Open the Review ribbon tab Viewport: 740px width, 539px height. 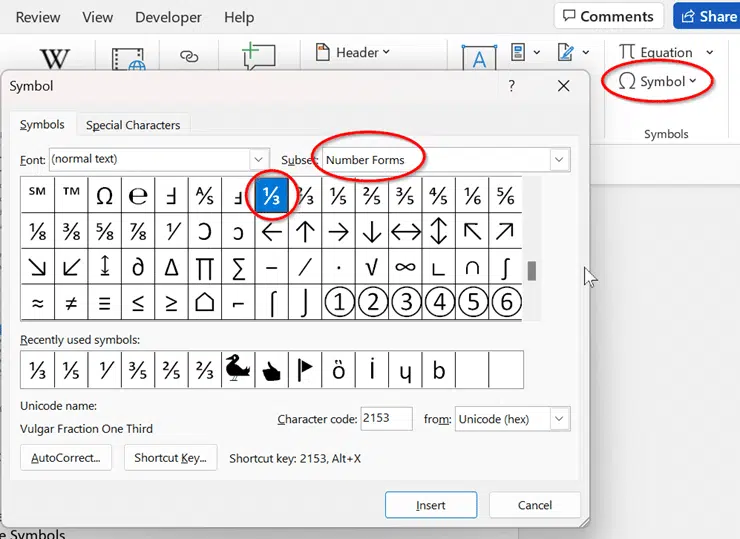[x=38, y=17]
